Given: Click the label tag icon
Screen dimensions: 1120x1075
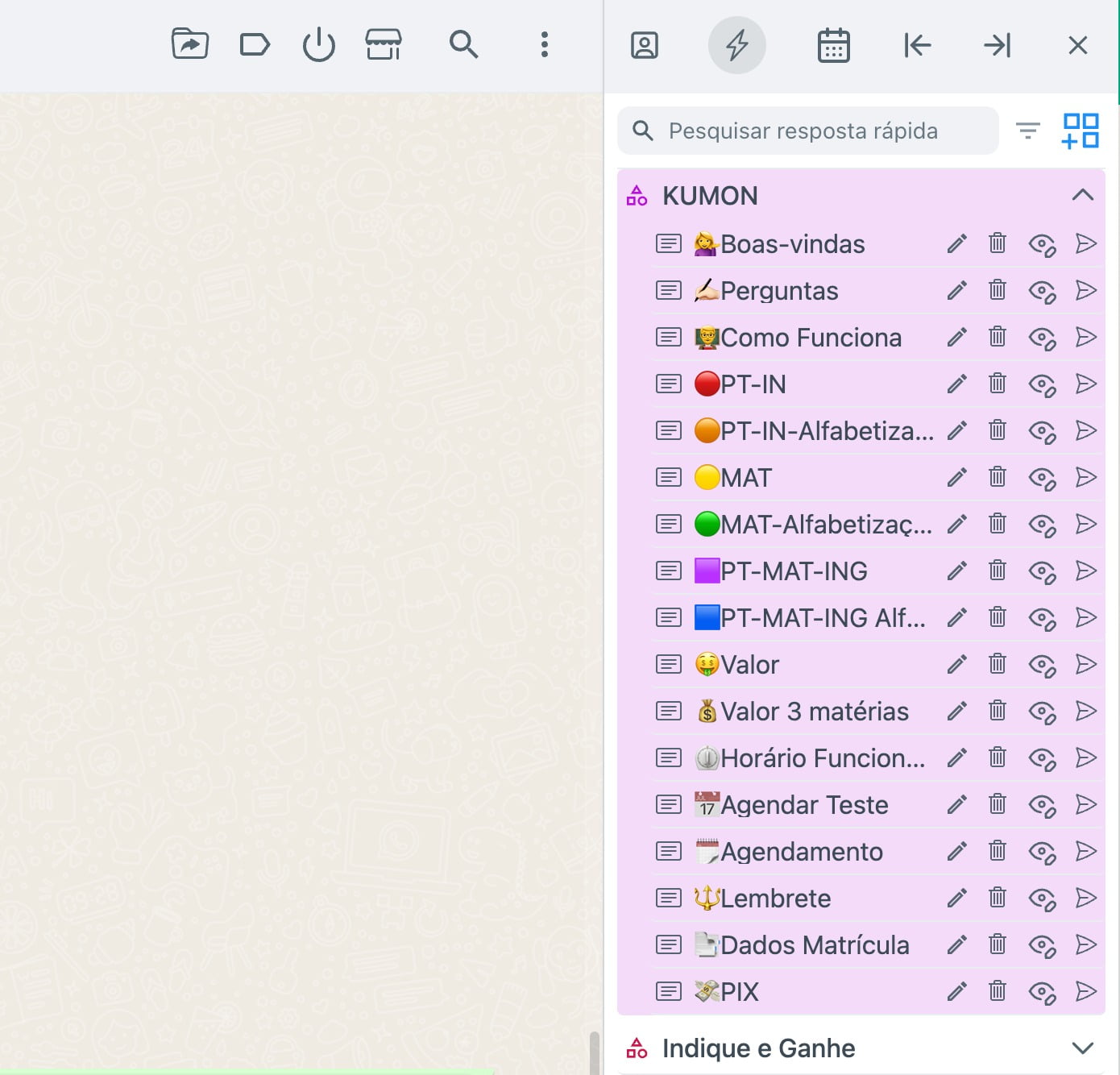Looking at the screenshot, I should [255, 44].
